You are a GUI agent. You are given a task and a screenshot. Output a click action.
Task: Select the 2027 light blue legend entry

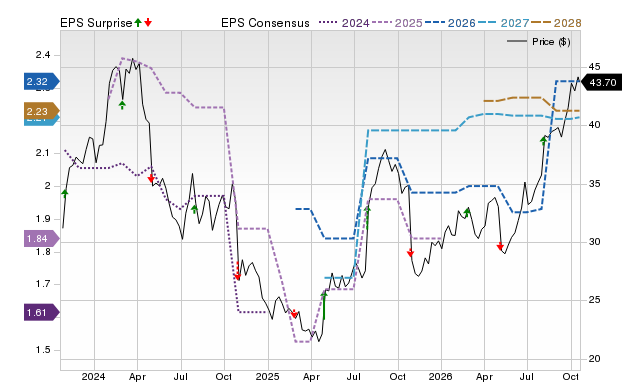pos(503,23)
